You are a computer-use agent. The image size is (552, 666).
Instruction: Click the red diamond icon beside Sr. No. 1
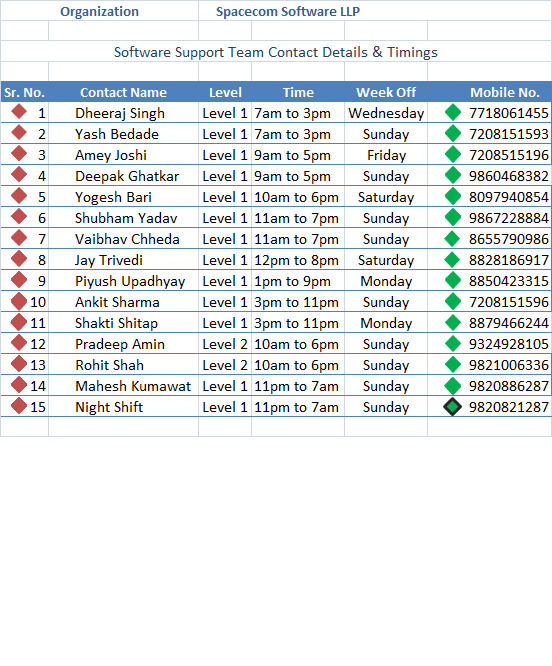tap(19, 112)
